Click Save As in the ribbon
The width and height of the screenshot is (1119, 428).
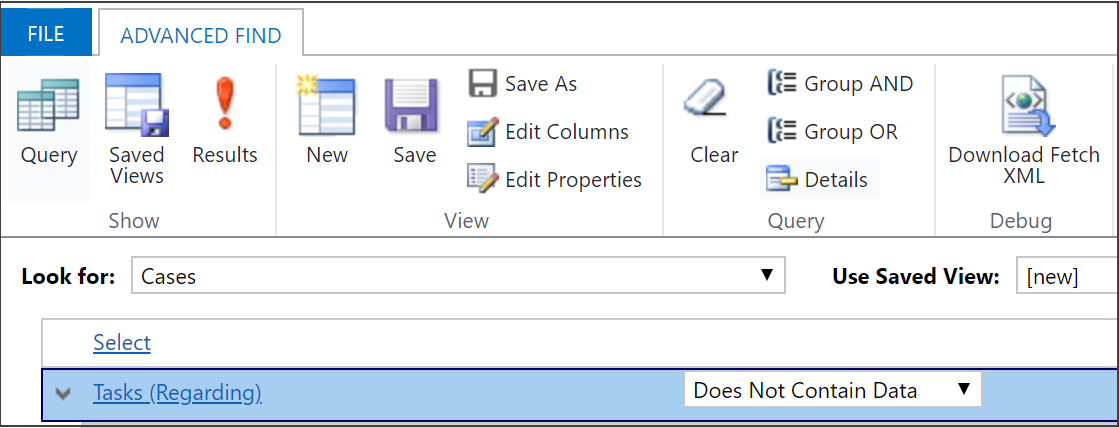pos(523,84)
